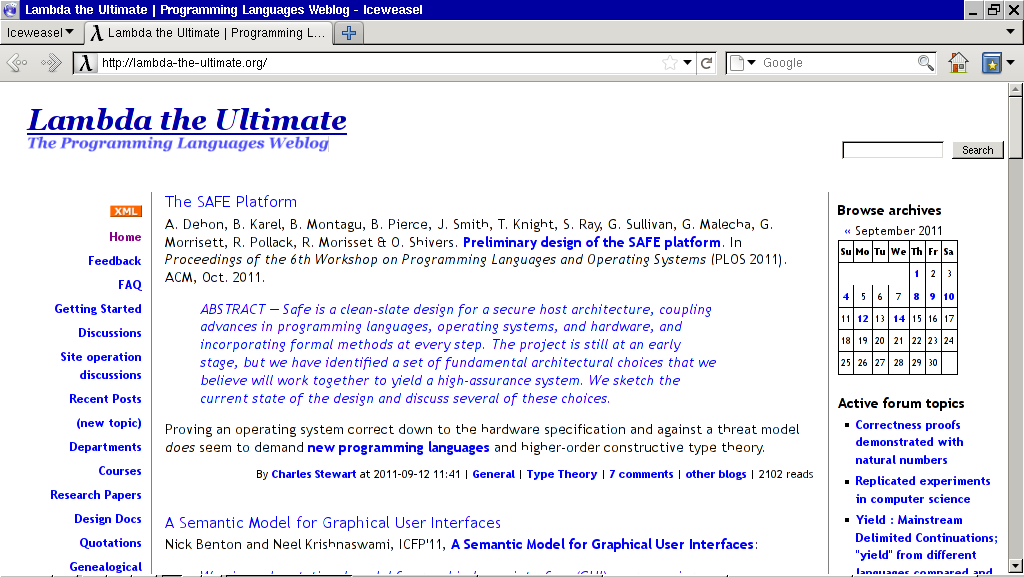This screenshot has height=577, width=1024.
Task: Open Design Docs in the sidebar
Action: (x=108, y=519)
